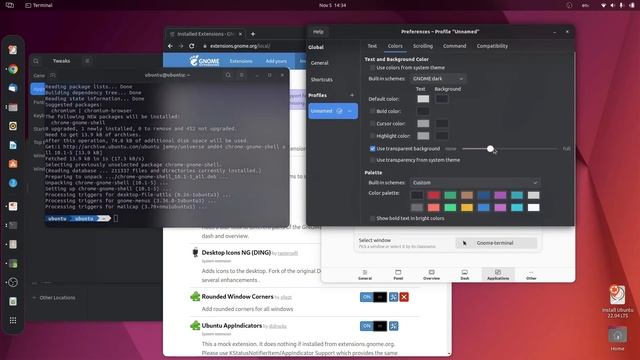Viewport: 640px width, 360px height.
Task: Open the Other tab in settings window
Action: pos(531,275)
